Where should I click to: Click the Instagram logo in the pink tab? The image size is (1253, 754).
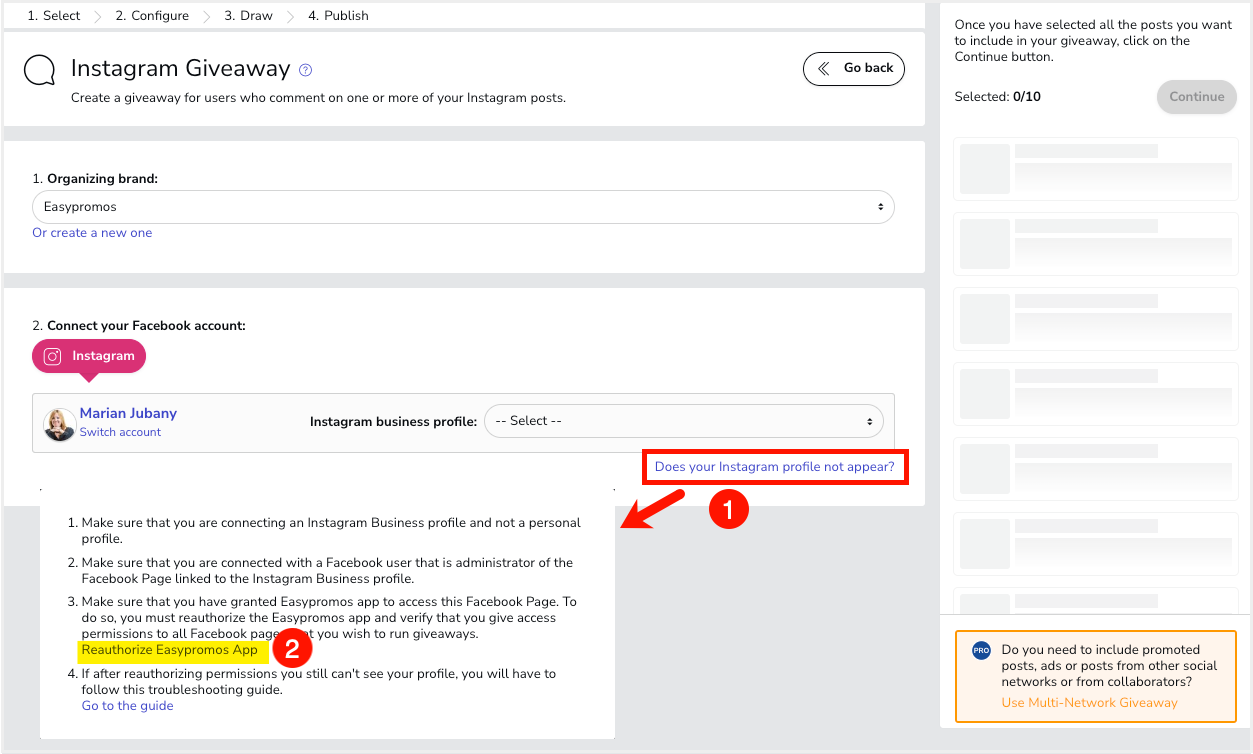pyautogui.click(x=53, y=356)
